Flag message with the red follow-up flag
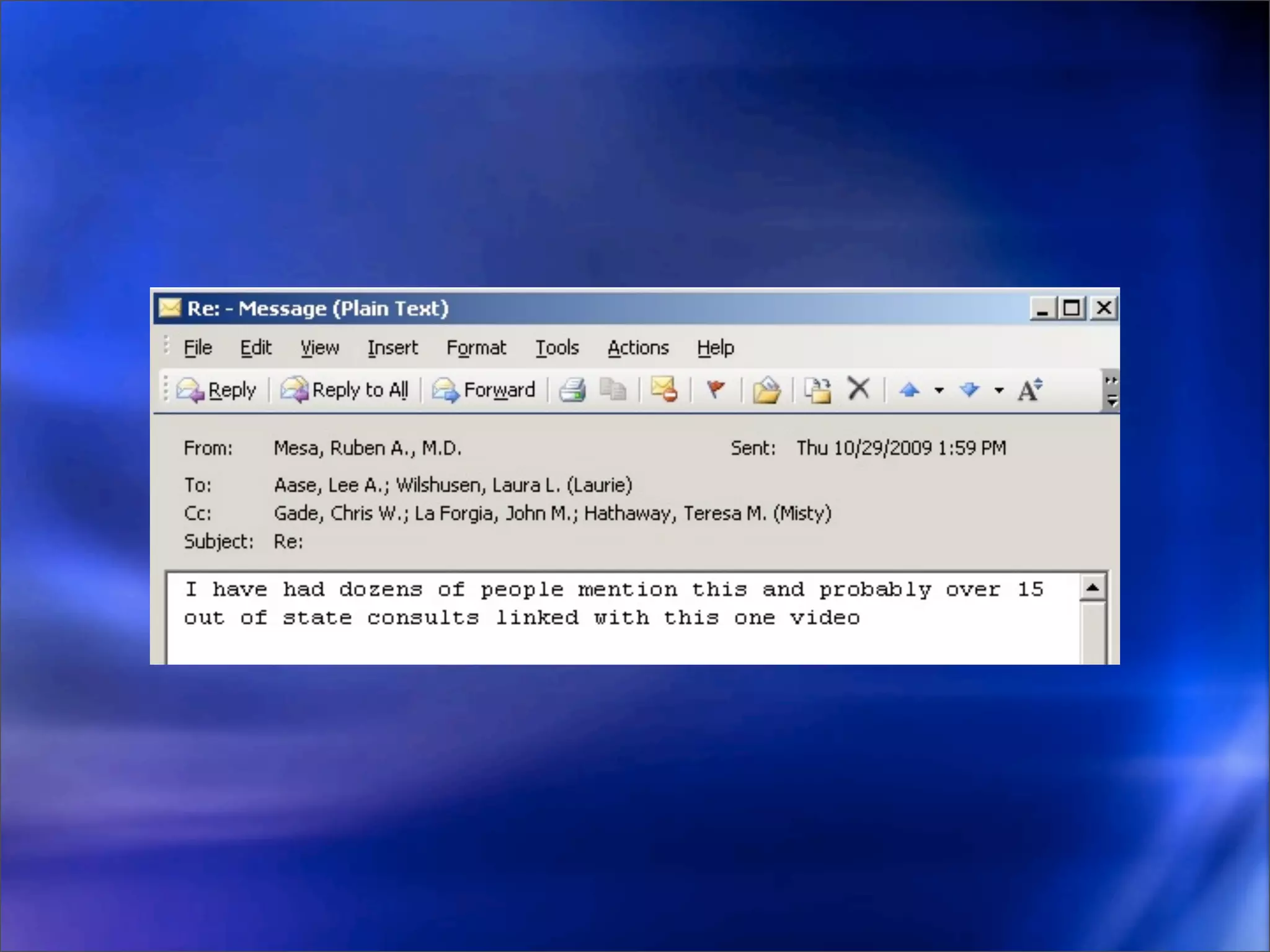This screenshot has width=1270, height=952. tap(716, 390)
